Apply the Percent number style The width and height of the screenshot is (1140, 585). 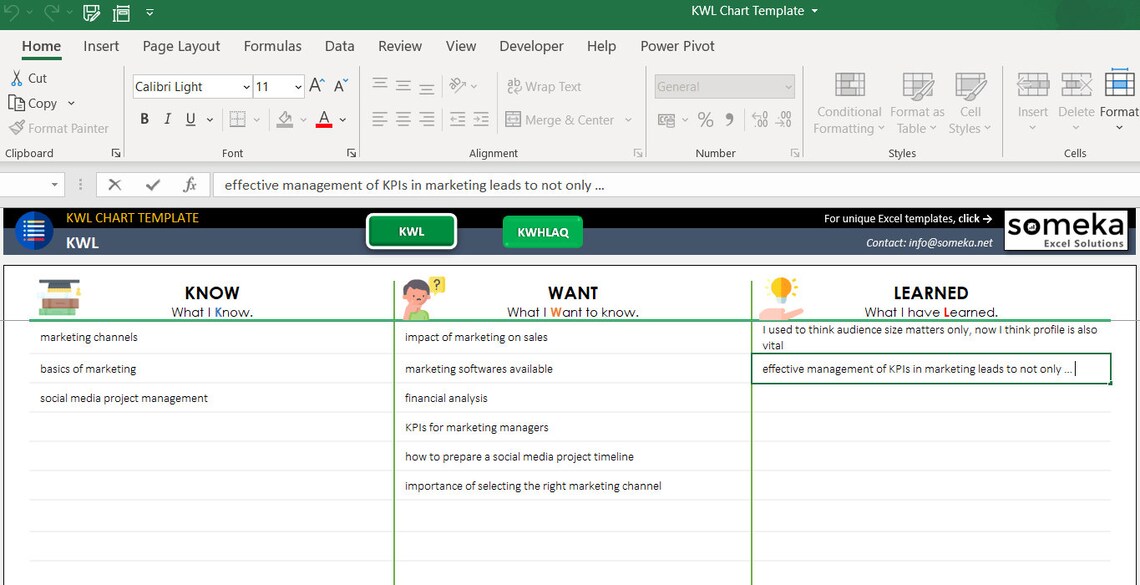[705, 119]
